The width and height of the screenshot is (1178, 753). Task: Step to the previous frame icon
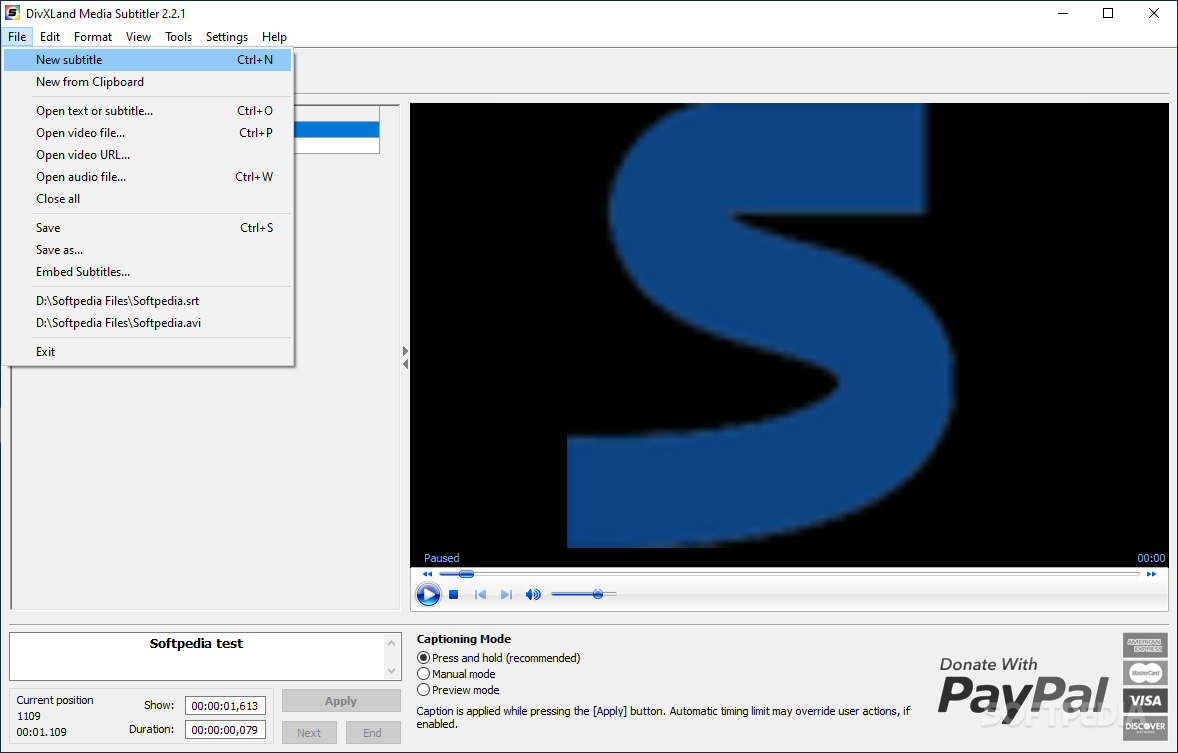(x=480, y=594)
